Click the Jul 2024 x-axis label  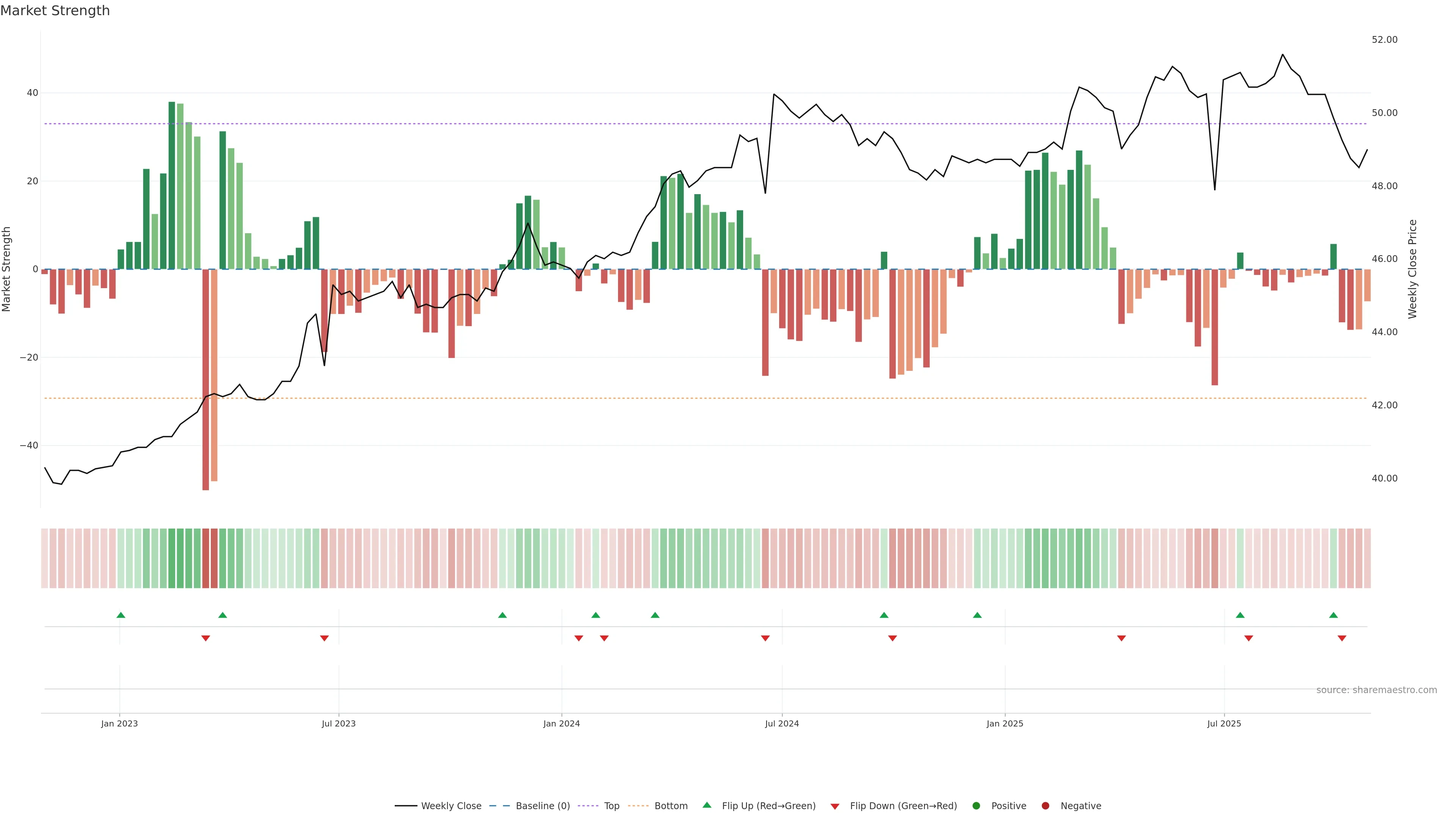(782, 723)
